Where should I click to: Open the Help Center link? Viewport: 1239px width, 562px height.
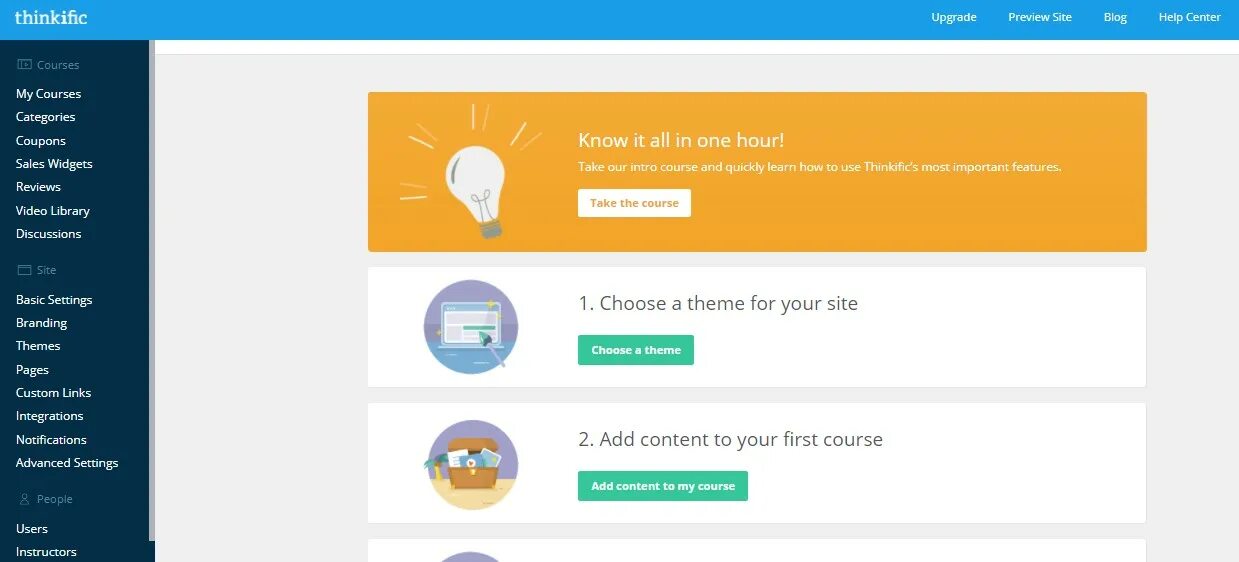tap(1189, 17)
